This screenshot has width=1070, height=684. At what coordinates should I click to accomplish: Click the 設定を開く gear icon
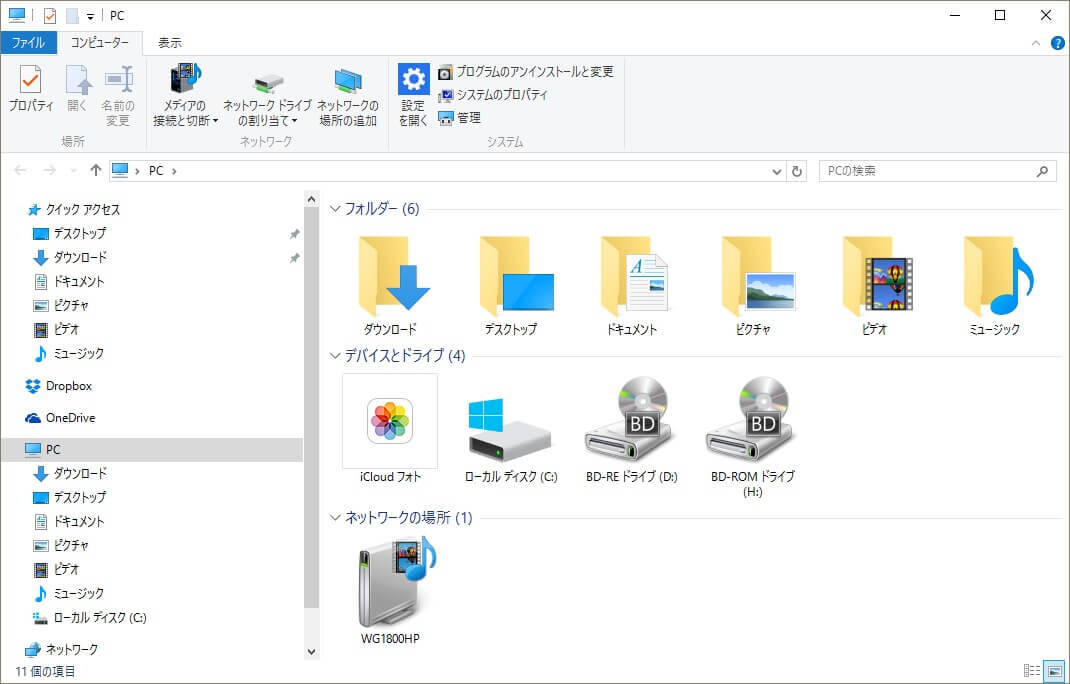413,80
